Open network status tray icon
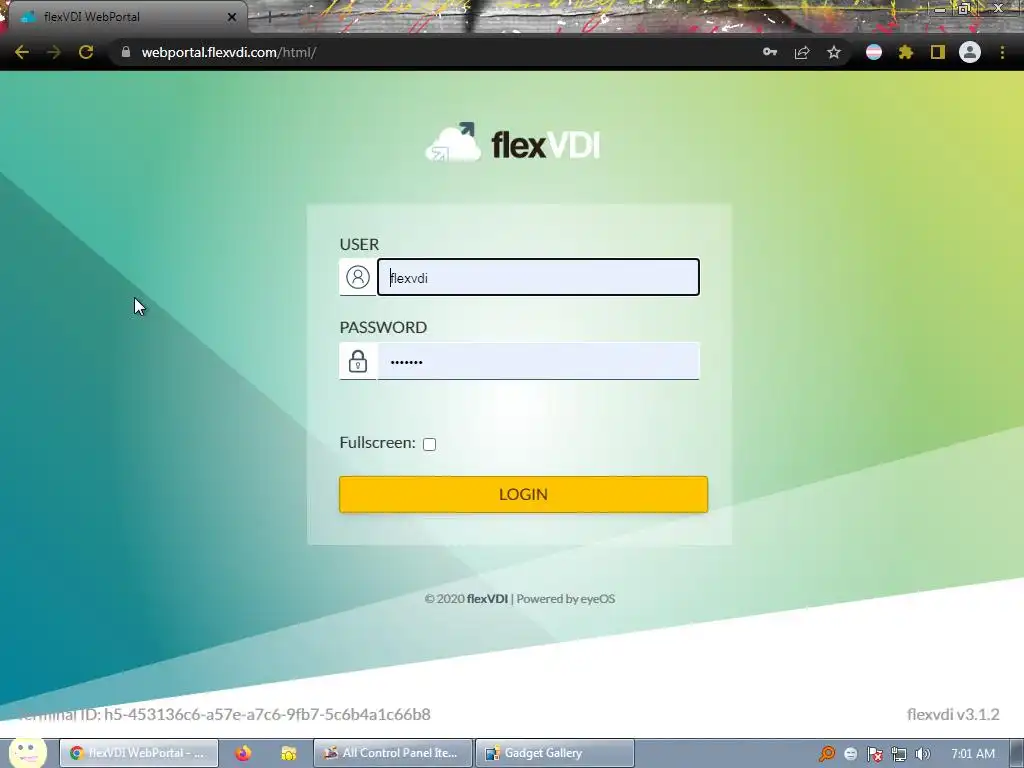The height and width of the screenshot is (768, 1024). [x=899, y=754]
